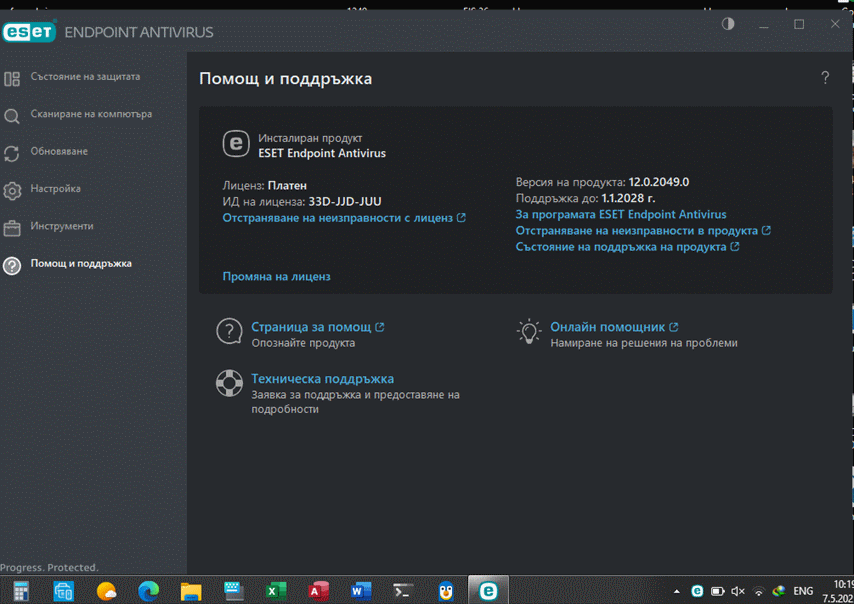854x604 pixels.
Task: Click the help page speech bubble icon
Action: (229, 331)
